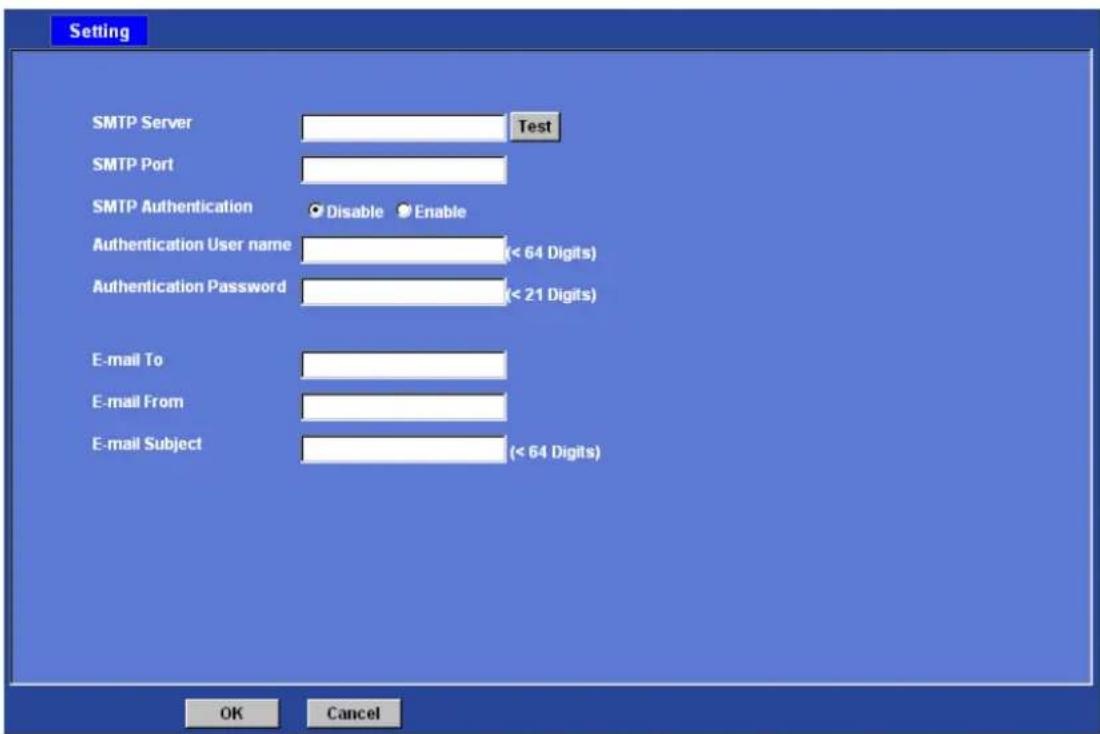
Task: Click "(< 64 Digits)" hint beside User name
Action: click(551, 253)
